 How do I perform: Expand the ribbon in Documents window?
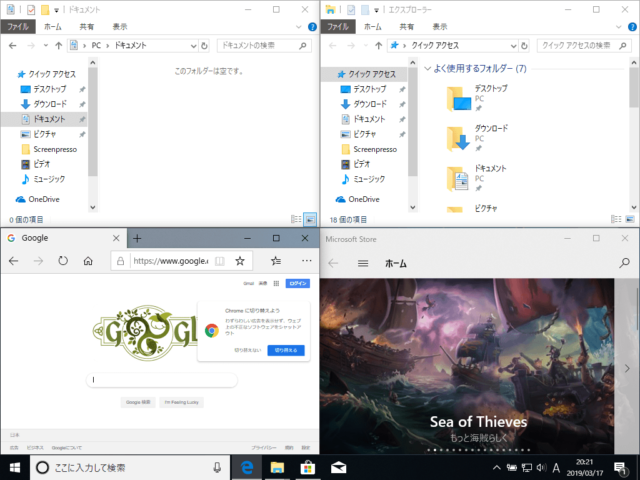click(x=299, y=27)
